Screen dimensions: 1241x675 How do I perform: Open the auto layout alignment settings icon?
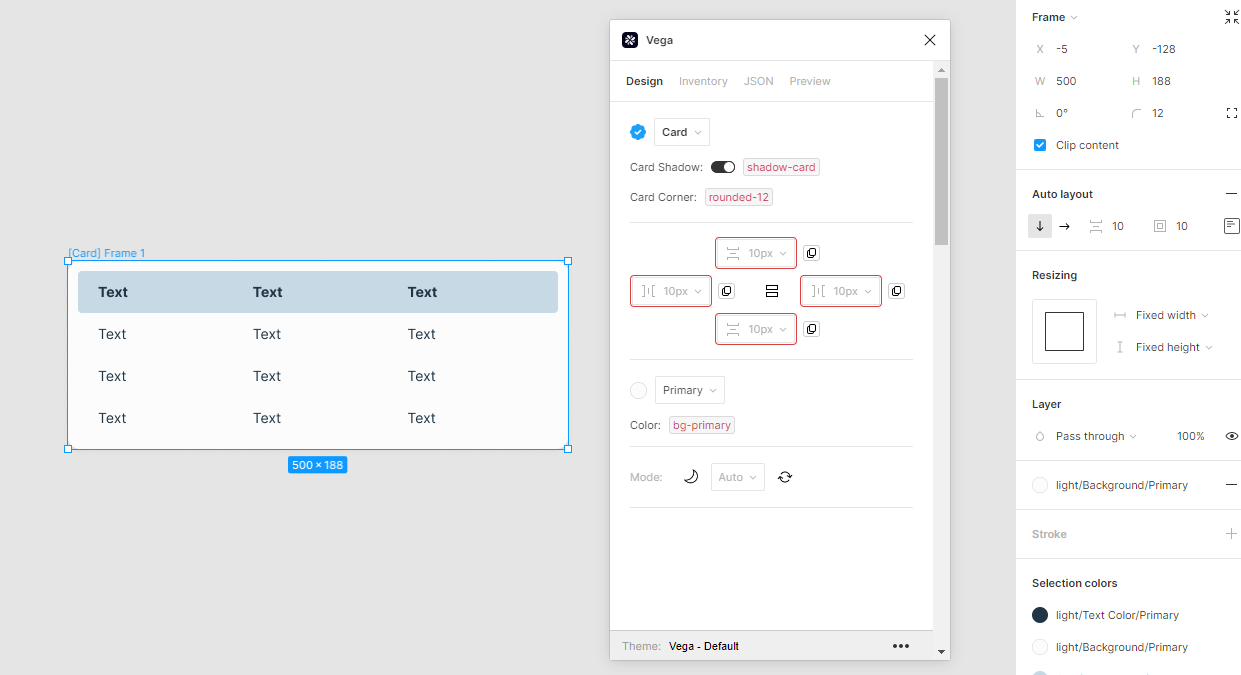tap(1231, 226)
